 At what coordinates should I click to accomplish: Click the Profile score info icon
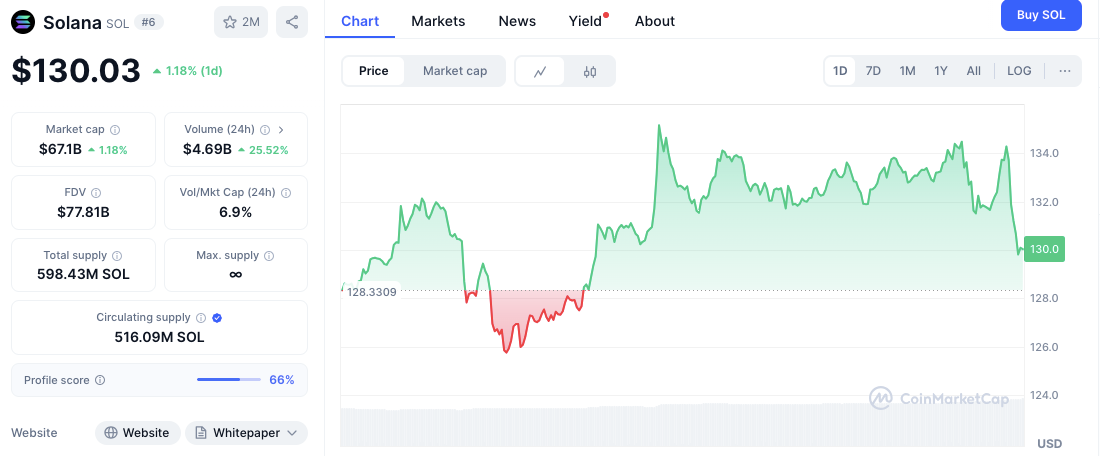tap(100, 380)
